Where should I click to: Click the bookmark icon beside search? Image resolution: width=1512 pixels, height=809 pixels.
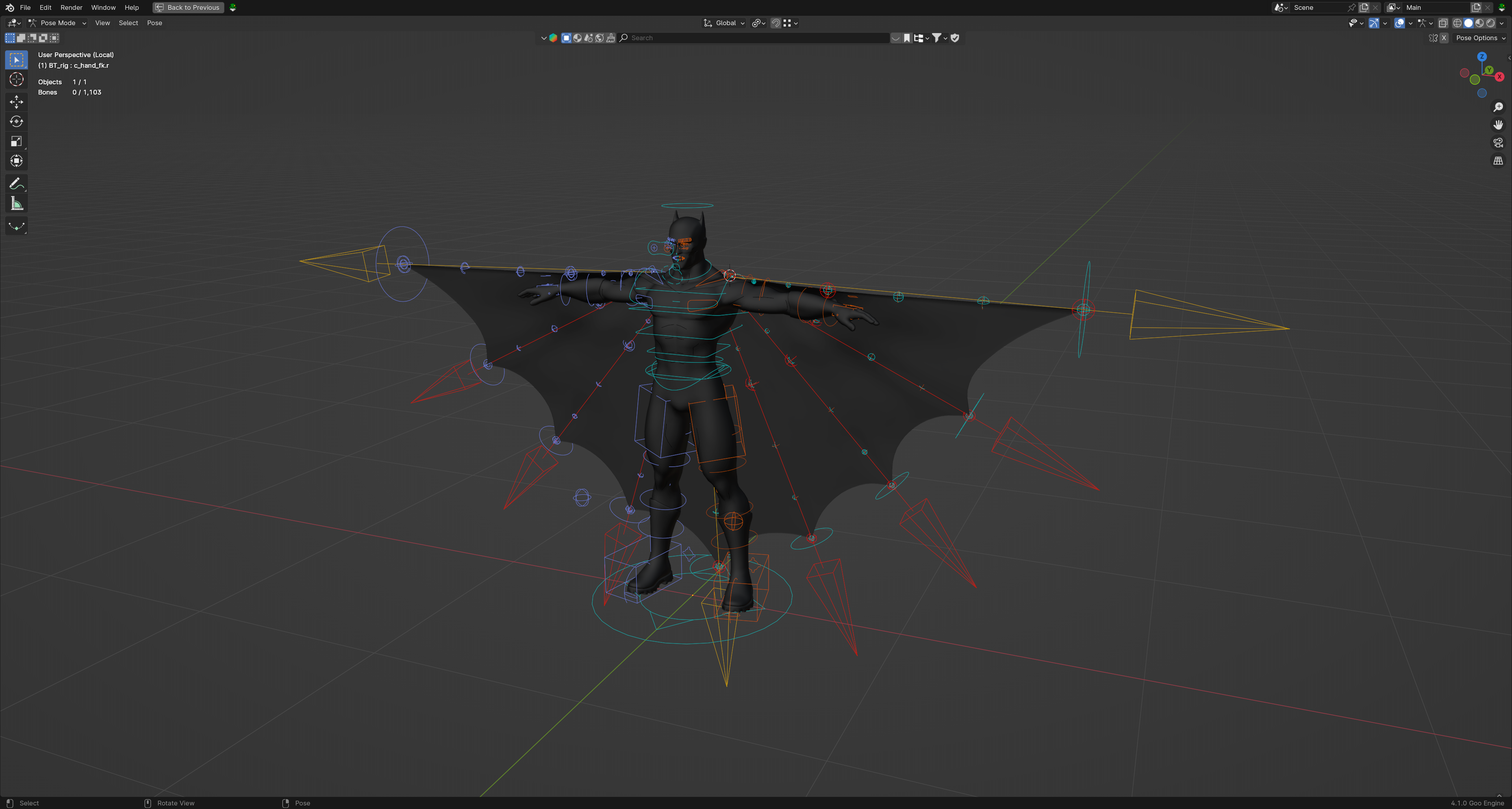point(907,38)
